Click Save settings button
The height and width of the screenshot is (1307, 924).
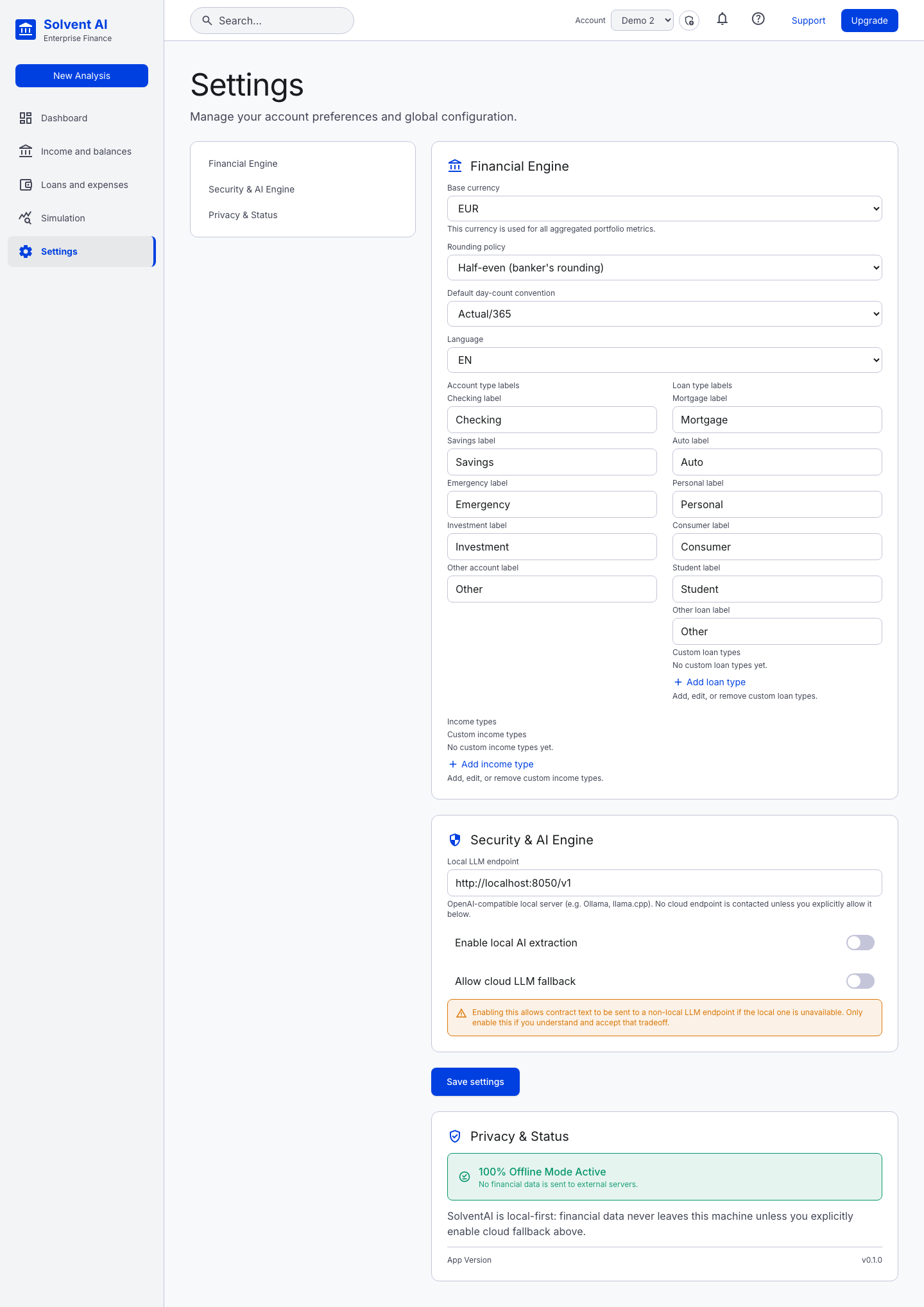(x=475, y=1082)
